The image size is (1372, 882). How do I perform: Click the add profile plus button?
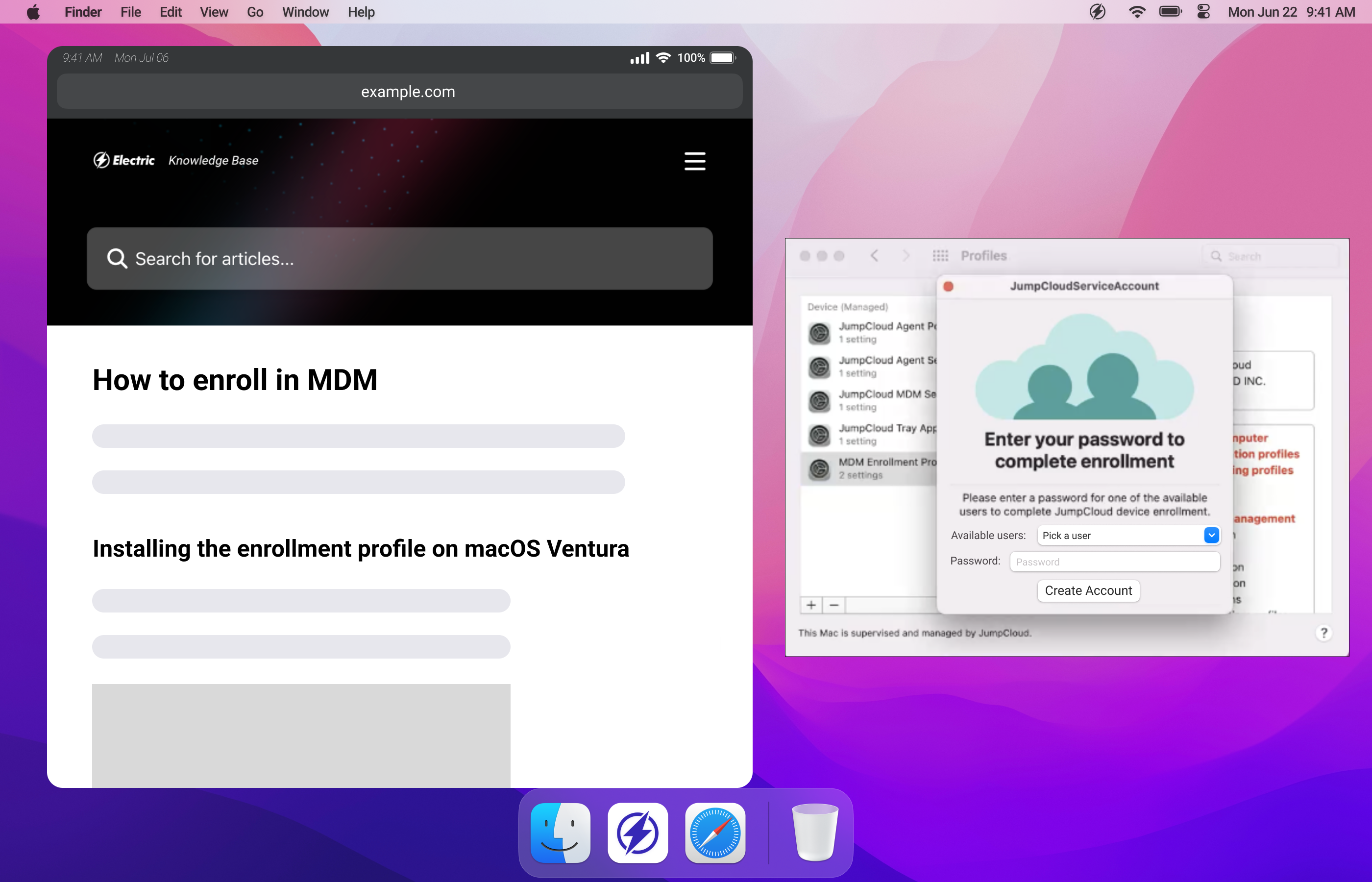pyautogui.click(x=811, y=605)
